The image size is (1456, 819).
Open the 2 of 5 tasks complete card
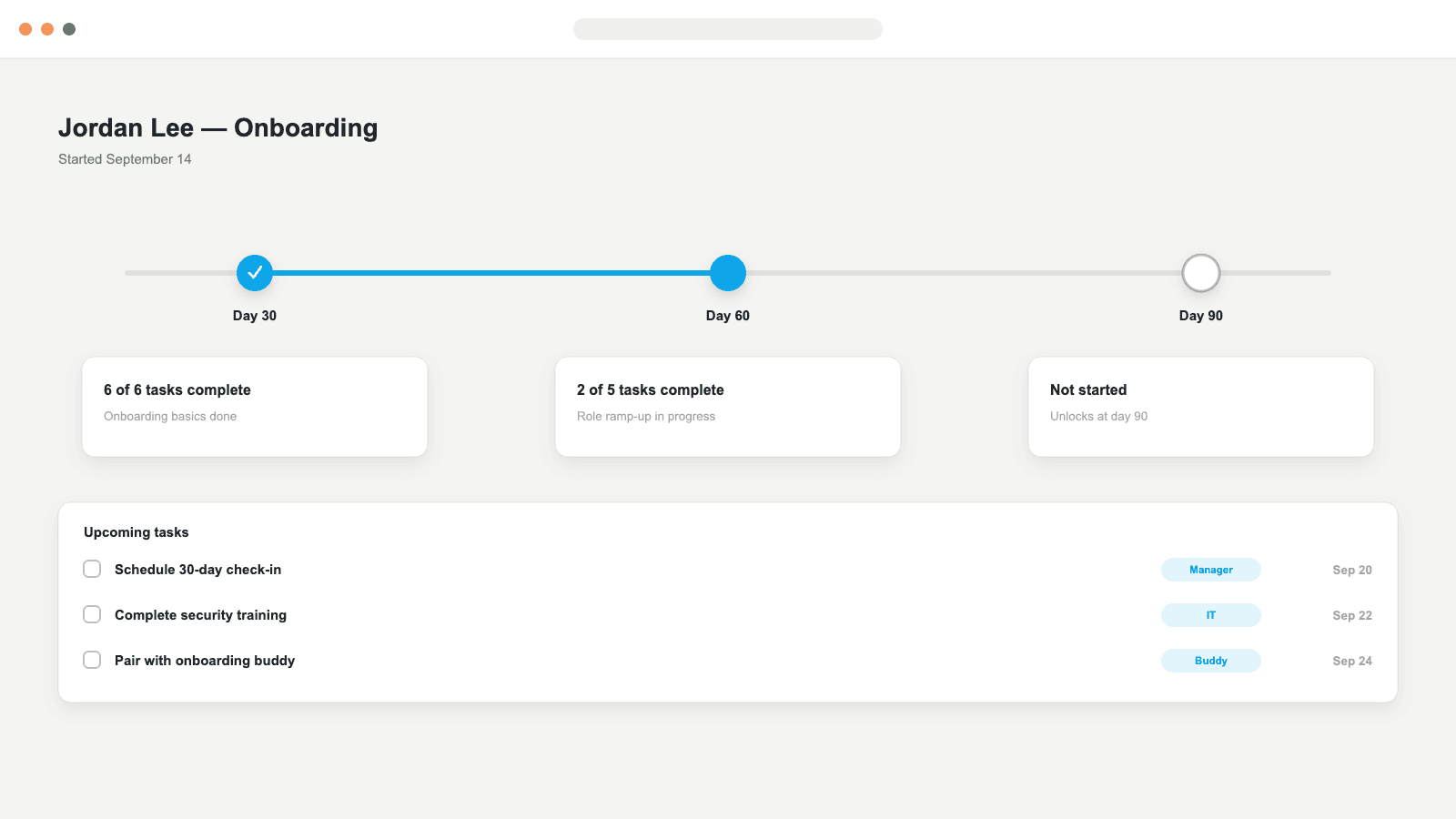[x=728, y=407]
